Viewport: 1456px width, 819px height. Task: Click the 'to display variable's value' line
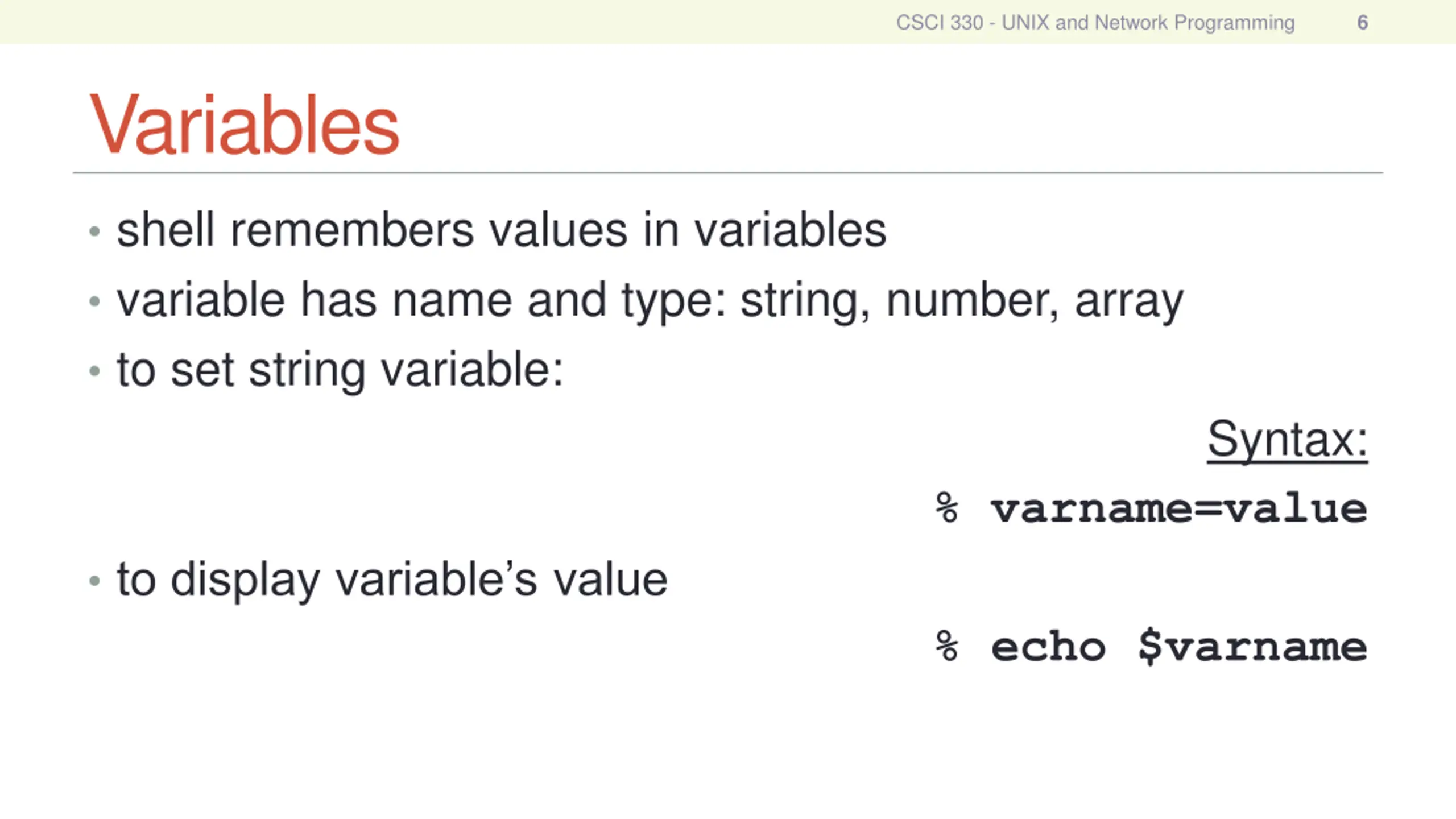[392, 581]
